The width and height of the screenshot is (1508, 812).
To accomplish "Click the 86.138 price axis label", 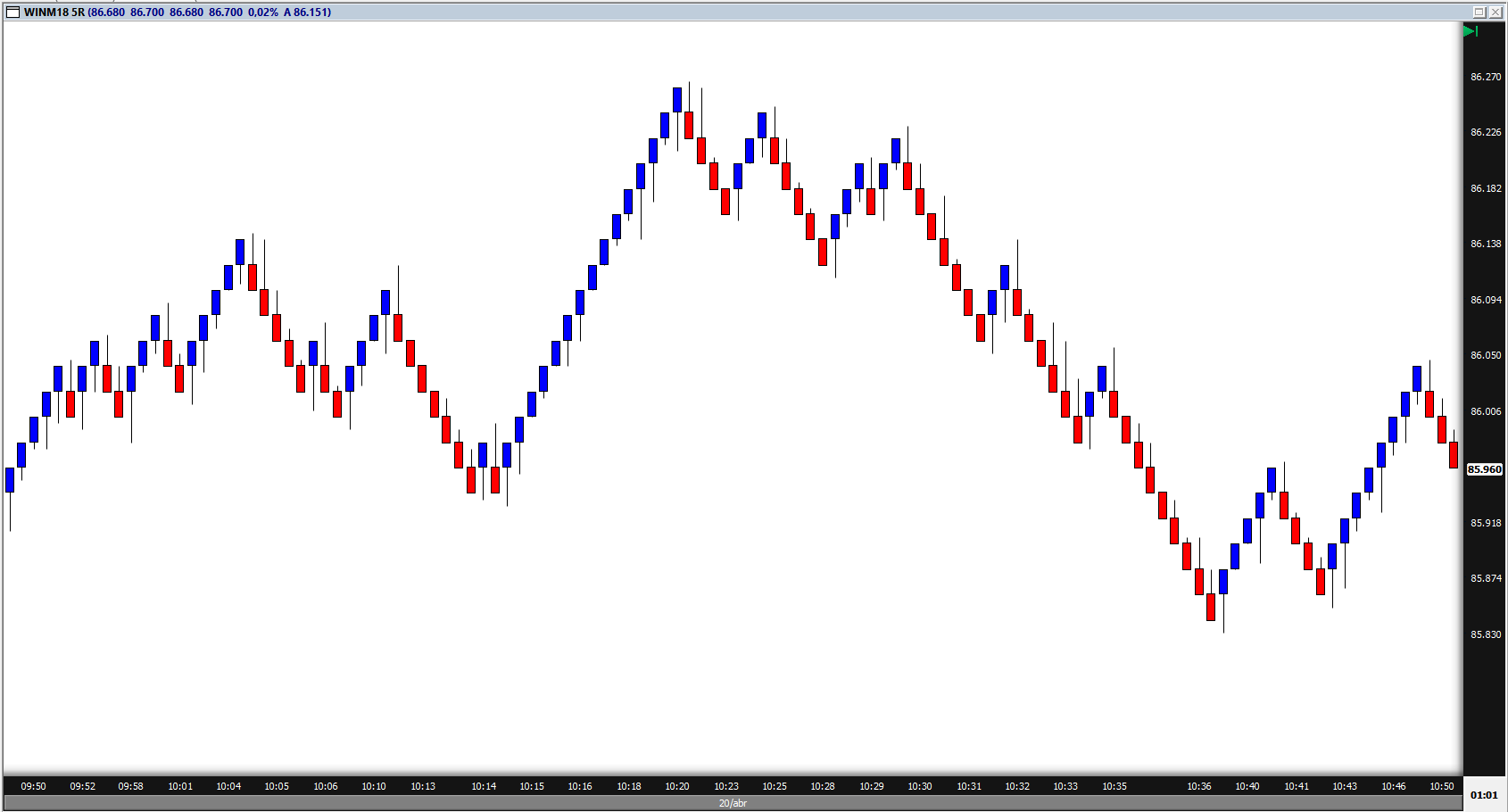I will [x=1486, y=244].
